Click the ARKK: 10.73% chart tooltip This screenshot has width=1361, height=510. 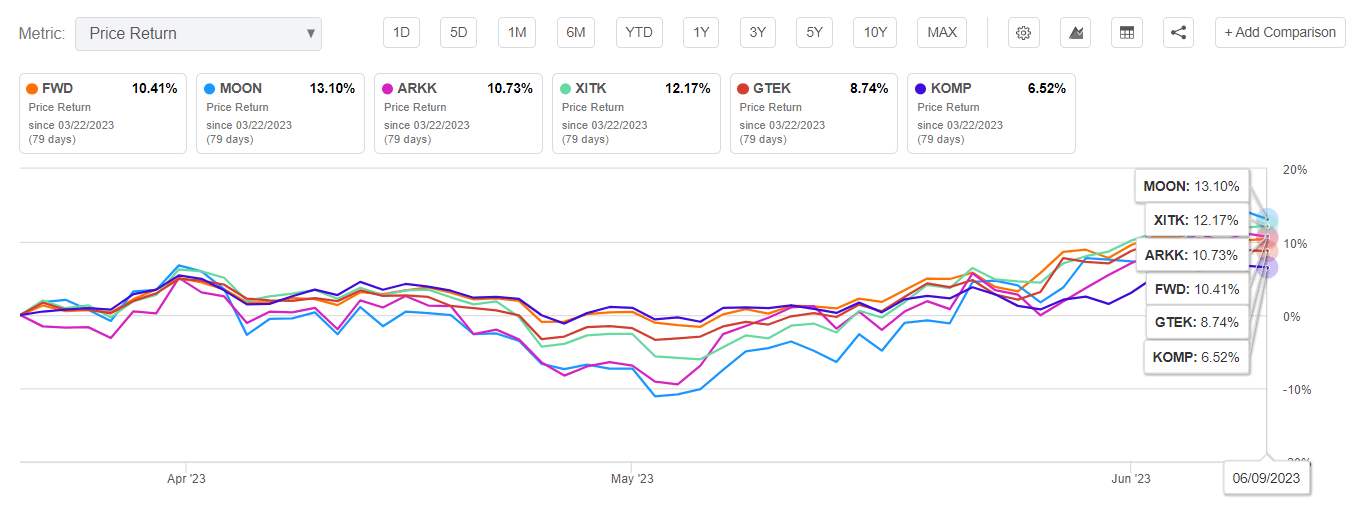pos(1192,255)
